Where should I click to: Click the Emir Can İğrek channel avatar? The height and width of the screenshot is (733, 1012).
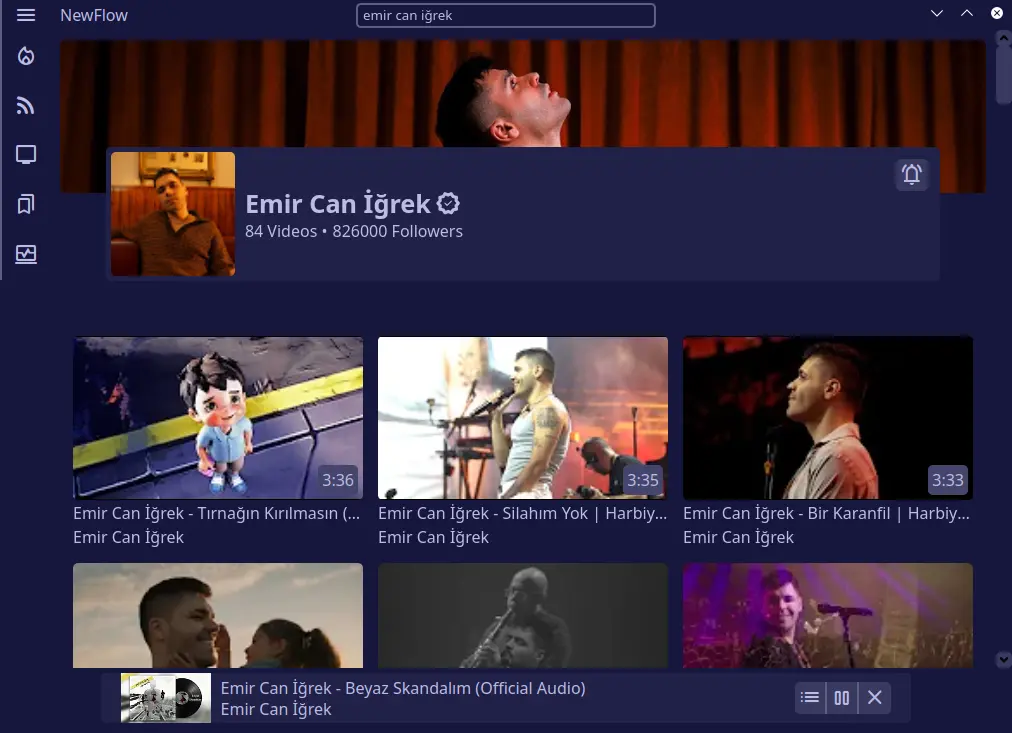(x=173, y=214)
